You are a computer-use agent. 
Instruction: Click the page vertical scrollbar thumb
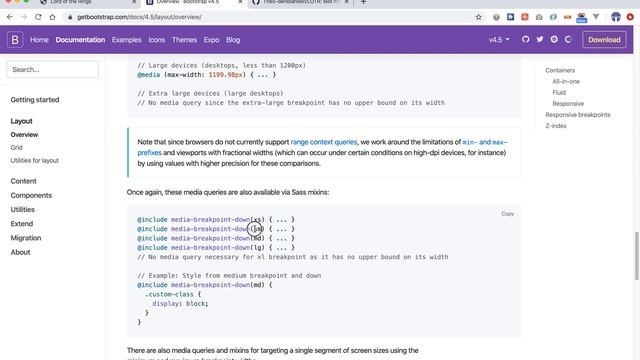pyautogui.click(x=636, y=256)
